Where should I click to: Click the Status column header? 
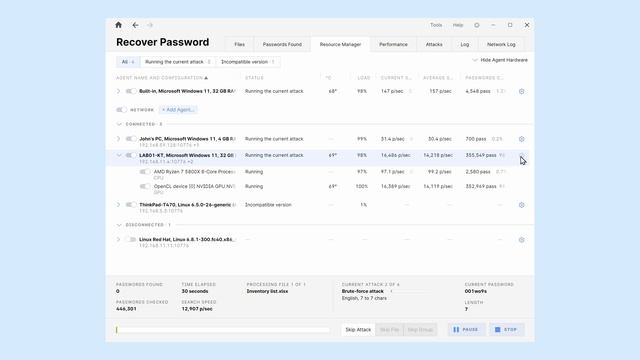pyautogui.click(x=254, y=78)
